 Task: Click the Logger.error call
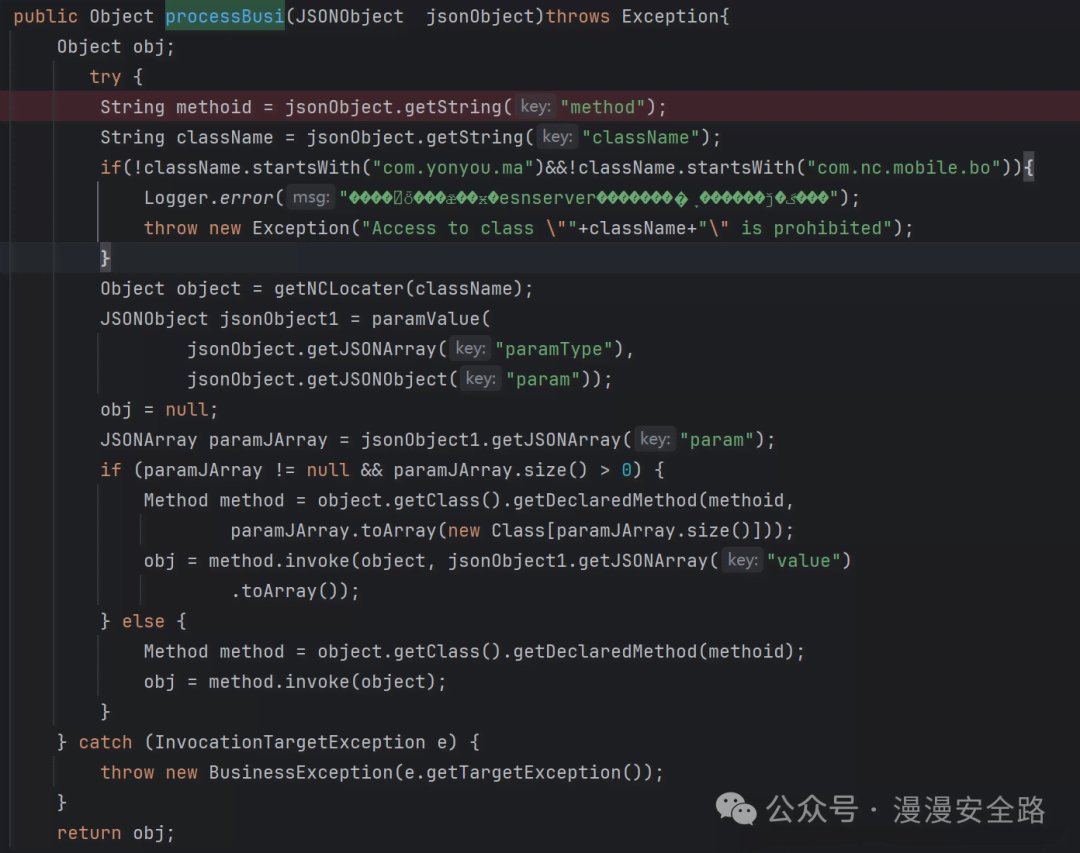pos(209,198)
